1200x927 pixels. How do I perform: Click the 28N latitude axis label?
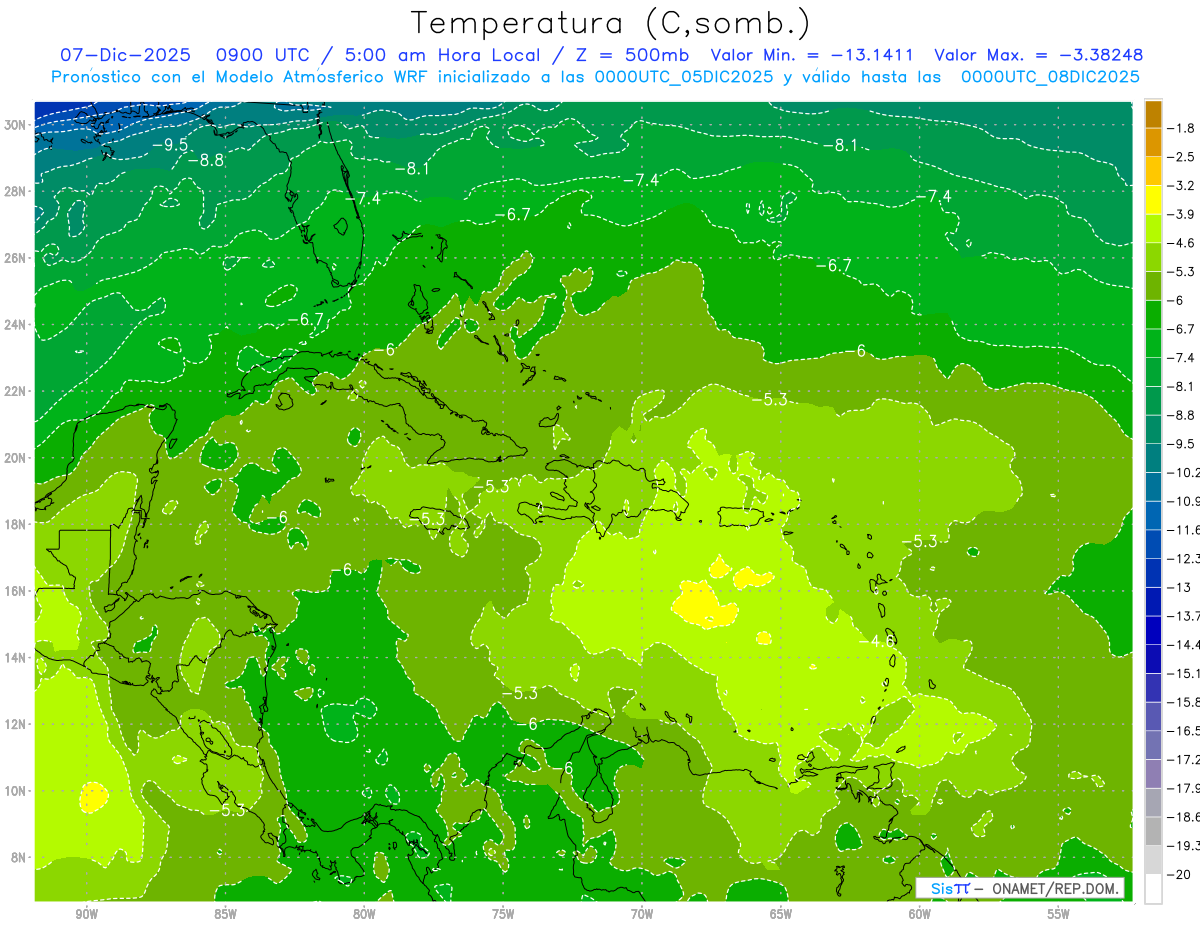[15, 191]
